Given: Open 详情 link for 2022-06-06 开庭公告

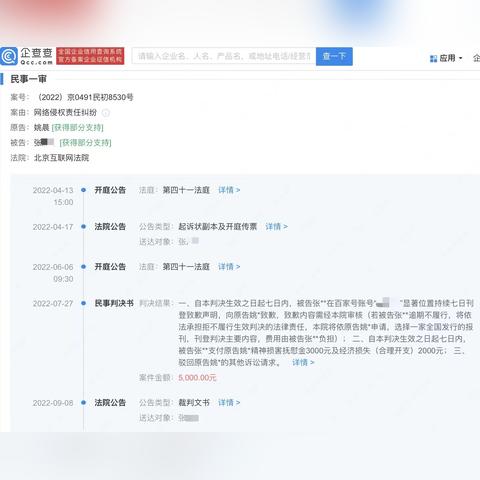Looking at the screenshot, I should click(x=229, y=267).
